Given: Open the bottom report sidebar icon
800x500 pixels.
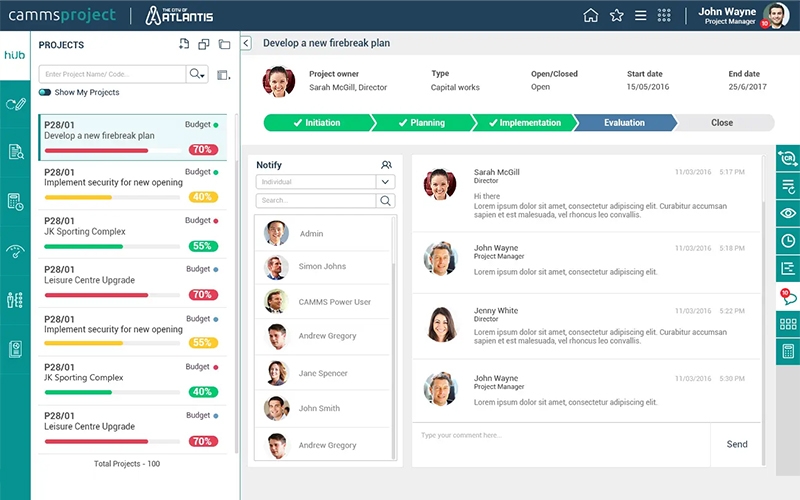Looking at the screenshot, I should pyautogui.click(x=15, y=349).
